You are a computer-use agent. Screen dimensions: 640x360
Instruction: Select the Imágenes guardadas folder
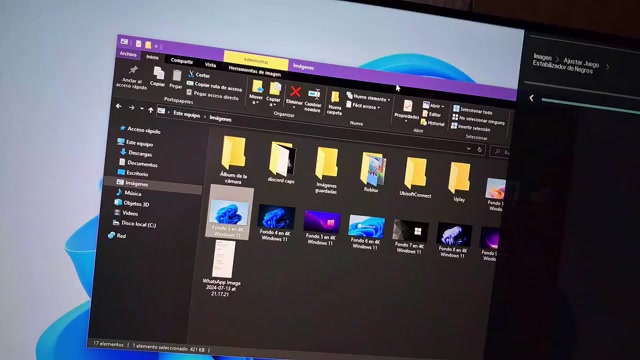[327, 170]
